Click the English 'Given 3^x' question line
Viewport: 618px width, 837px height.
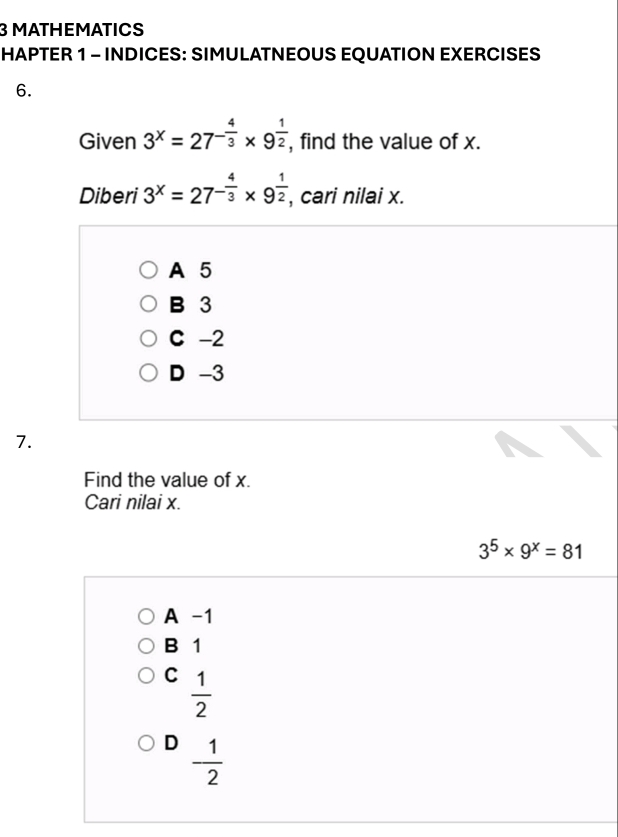pyautogui.click(x=280, y=141)
